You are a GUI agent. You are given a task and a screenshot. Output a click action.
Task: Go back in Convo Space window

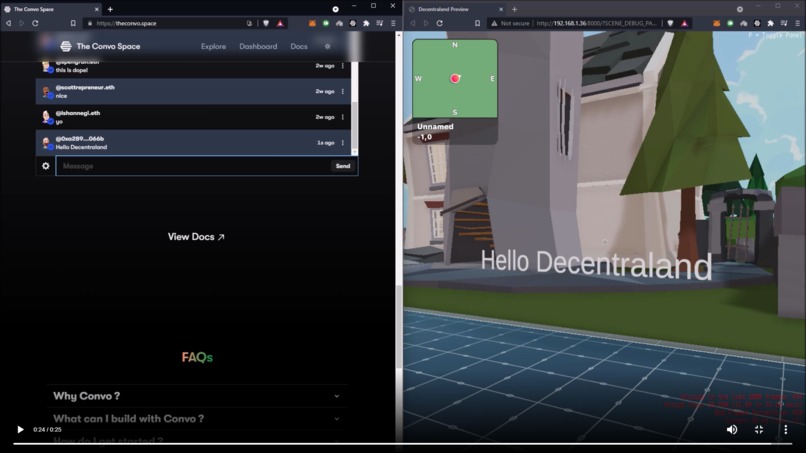coord(8,23)
